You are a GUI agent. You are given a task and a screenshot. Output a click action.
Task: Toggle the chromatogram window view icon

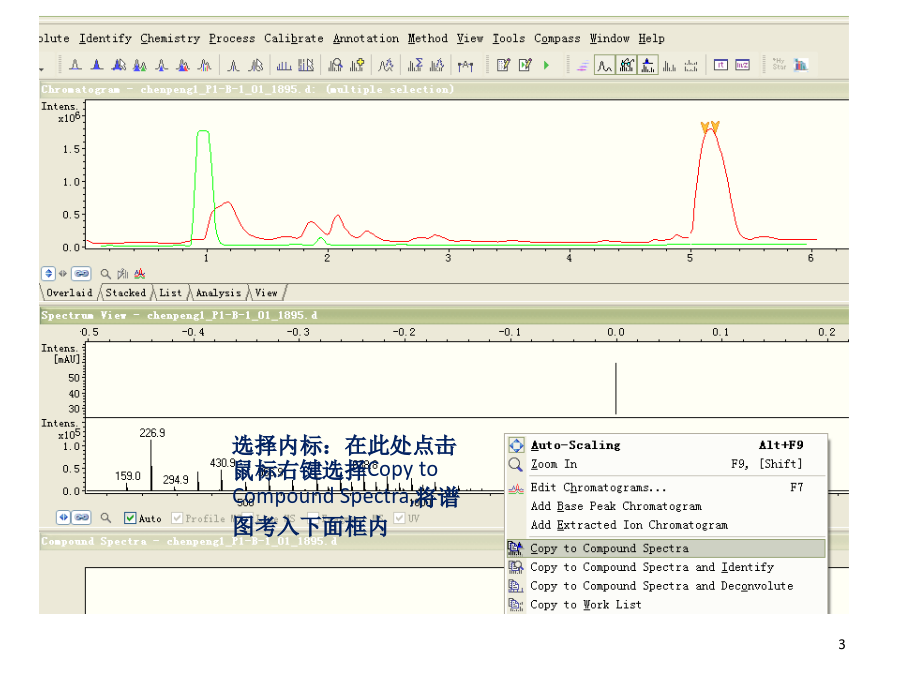[x=604, y=65]
